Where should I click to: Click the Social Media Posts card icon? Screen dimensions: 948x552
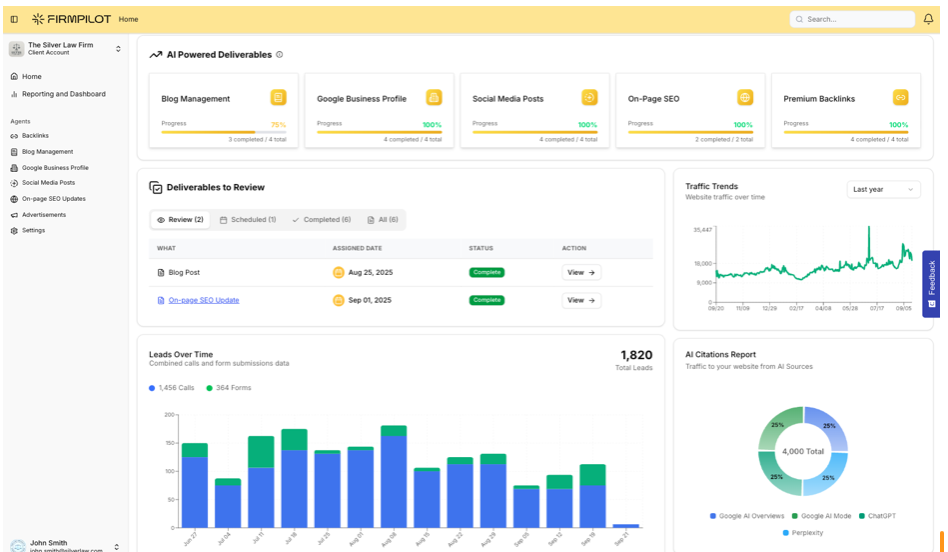[x=590, y=97]
